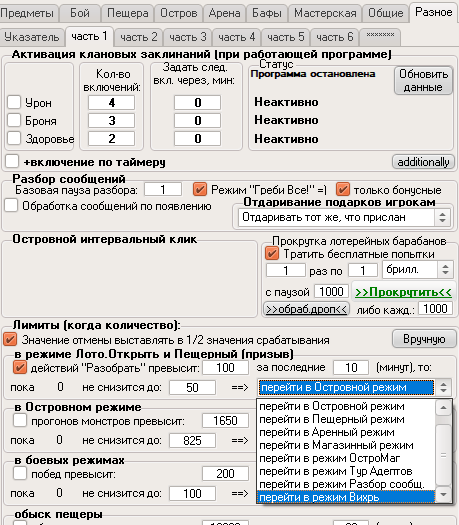Viewport: 459px width, 525px height.
Task: Open the Общие tab
Action: tap(386, 13)
